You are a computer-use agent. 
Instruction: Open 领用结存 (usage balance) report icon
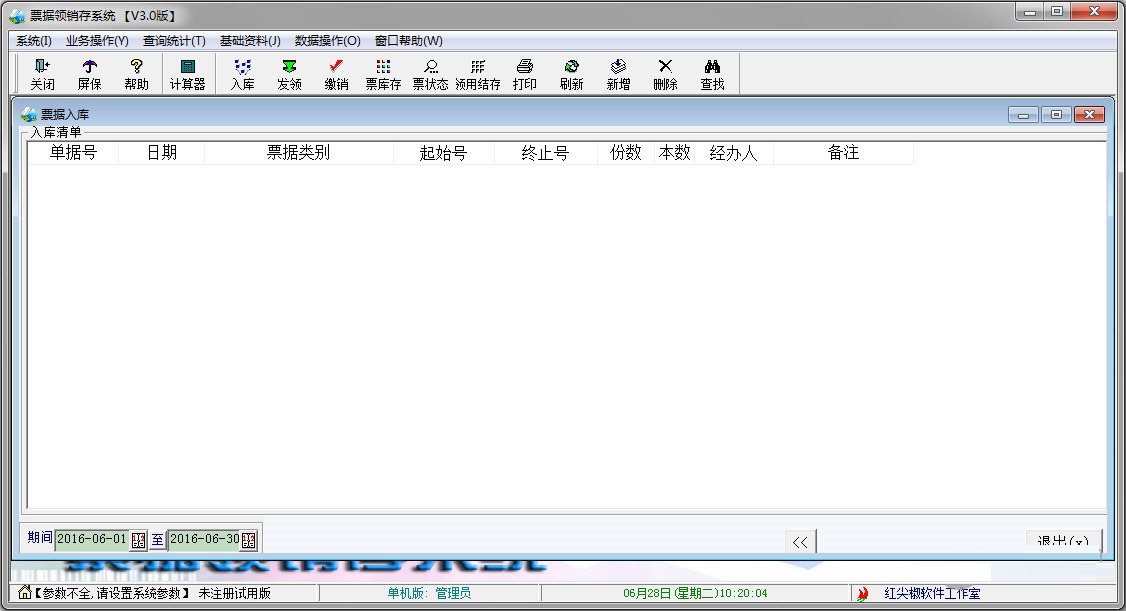click(477, 73)
